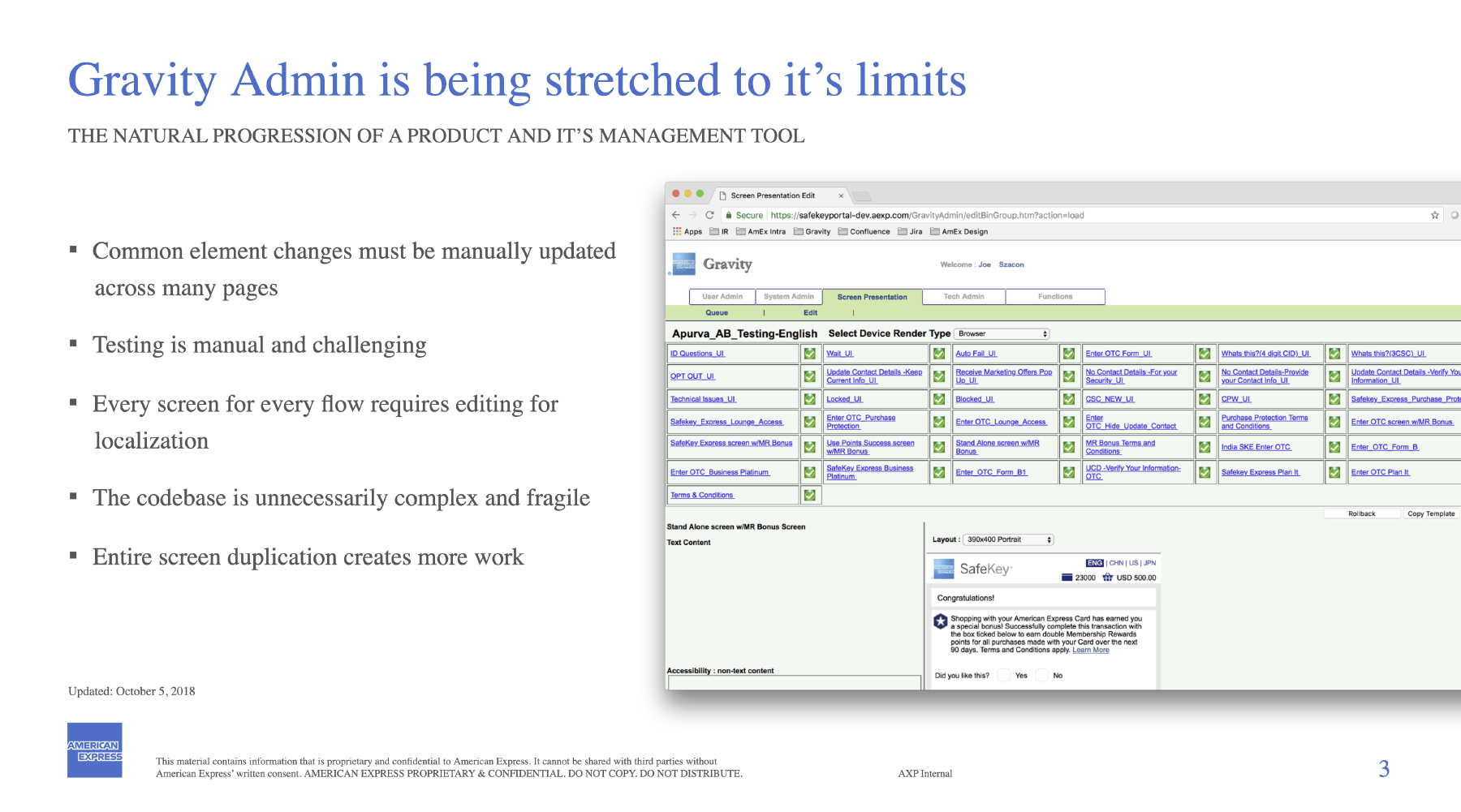Open the Layout 390x400 Portrait dropdown
The image size is (1461, 812).
click(x=1009, y=539)
